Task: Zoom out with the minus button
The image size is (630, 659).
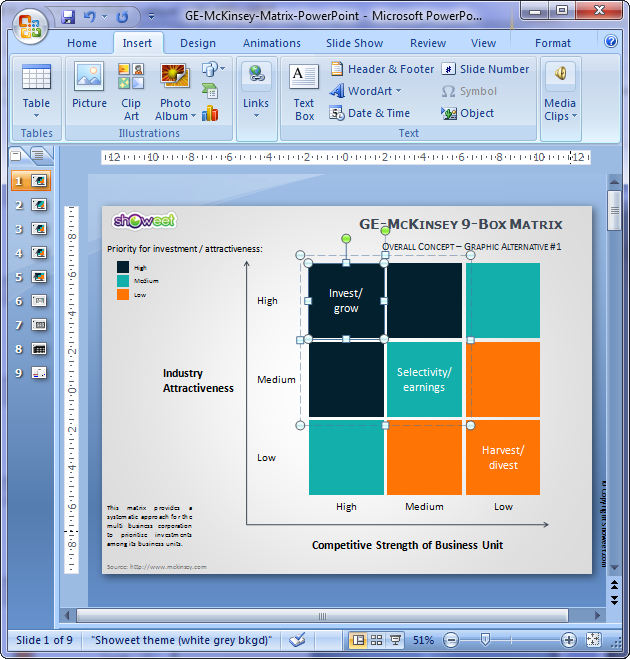Action: pyautogui.click(x=451, y=640)
